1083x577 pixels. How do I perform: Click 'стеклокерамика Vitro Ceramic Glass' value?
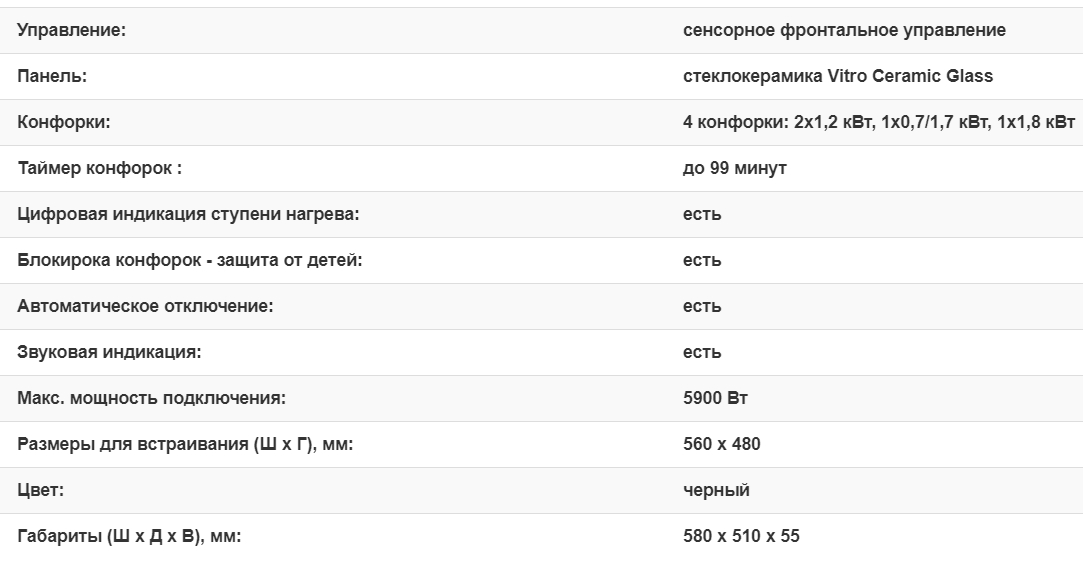pos(838,76)
